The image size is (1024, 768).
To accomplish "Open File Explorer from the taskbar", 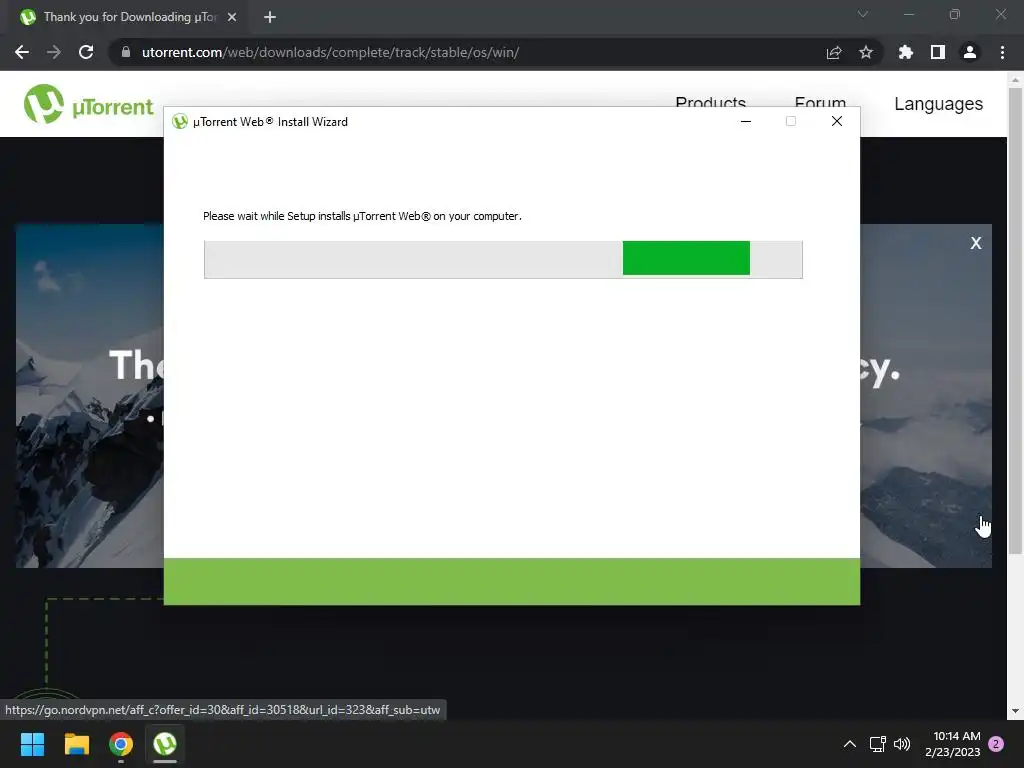I will [x=76, y=744].
